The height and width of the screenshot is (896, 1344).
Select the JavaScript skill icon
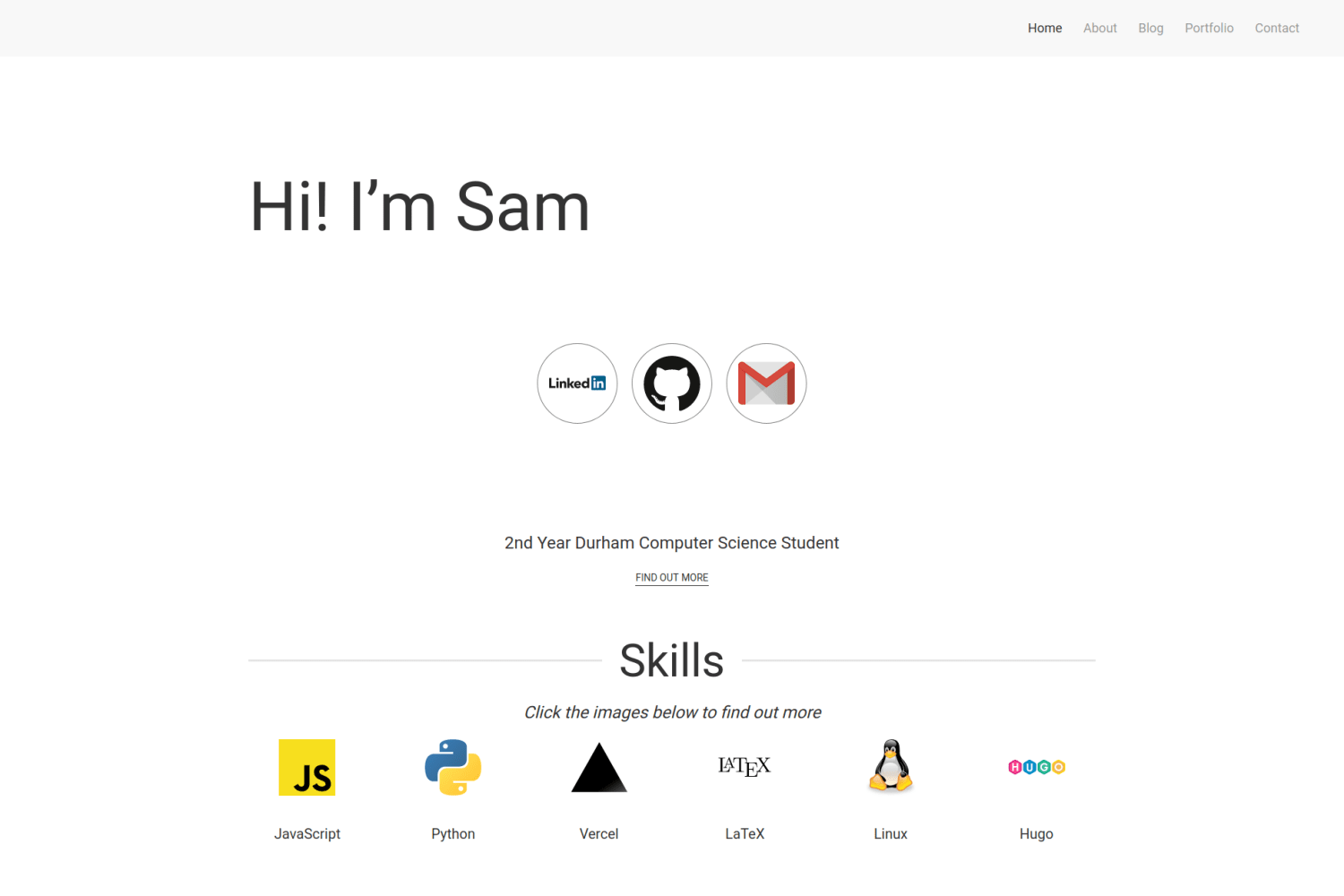coord(306,767)
